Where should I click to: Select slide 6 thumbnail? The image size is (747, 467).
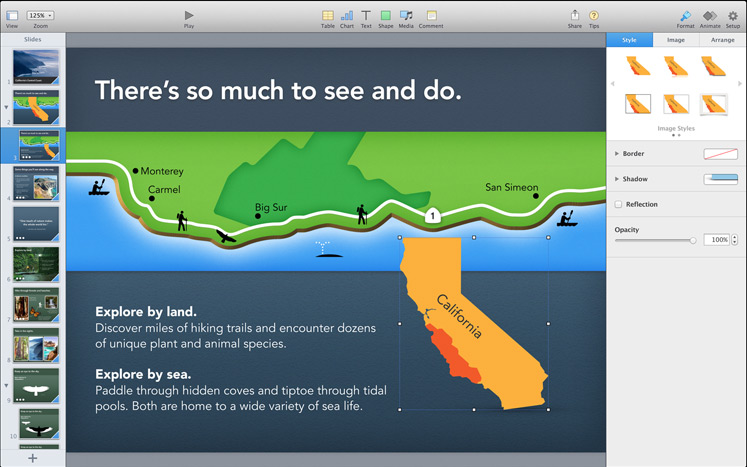[x=36, y=264]
